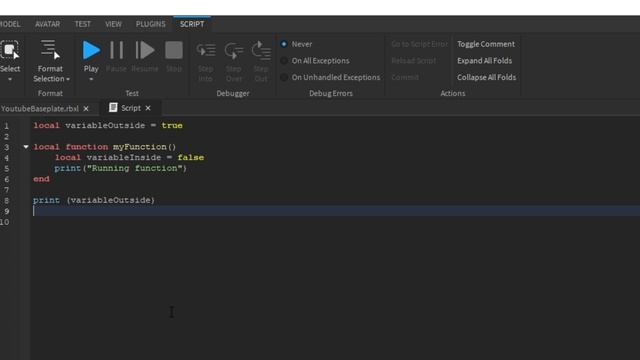Screen dimensions: 640x360
Task: Click Go to Script Error
Action: click(419, 44)
